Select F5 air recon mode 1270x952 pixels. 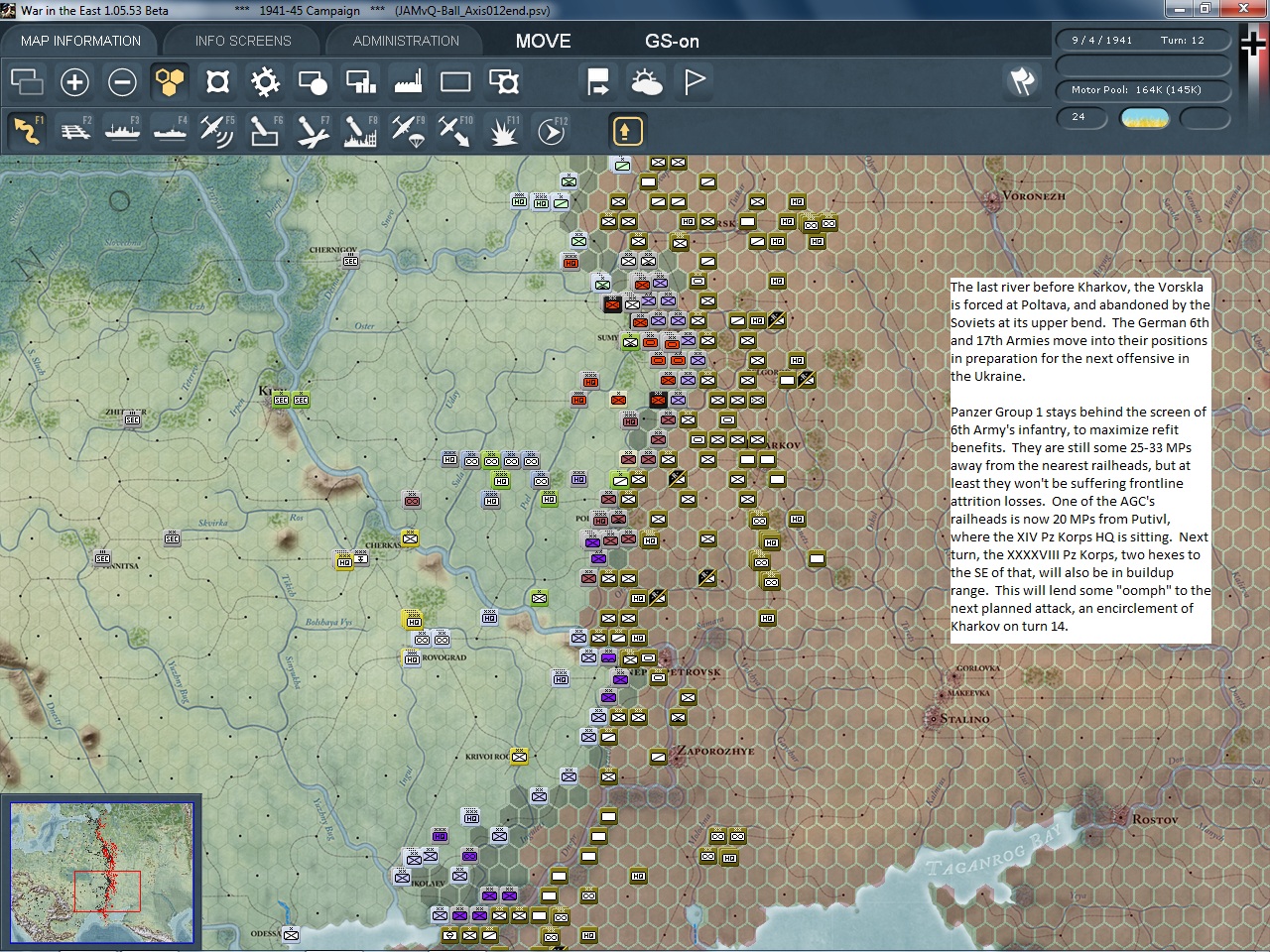click(x=217, y=131)
